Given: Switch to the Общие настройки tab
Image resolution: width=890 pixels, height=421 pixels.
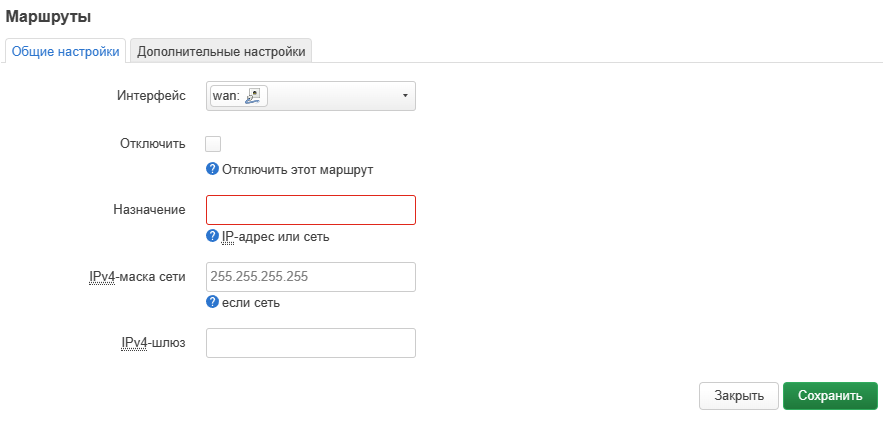Looking at the screenshot, I should tap(66, 51).
